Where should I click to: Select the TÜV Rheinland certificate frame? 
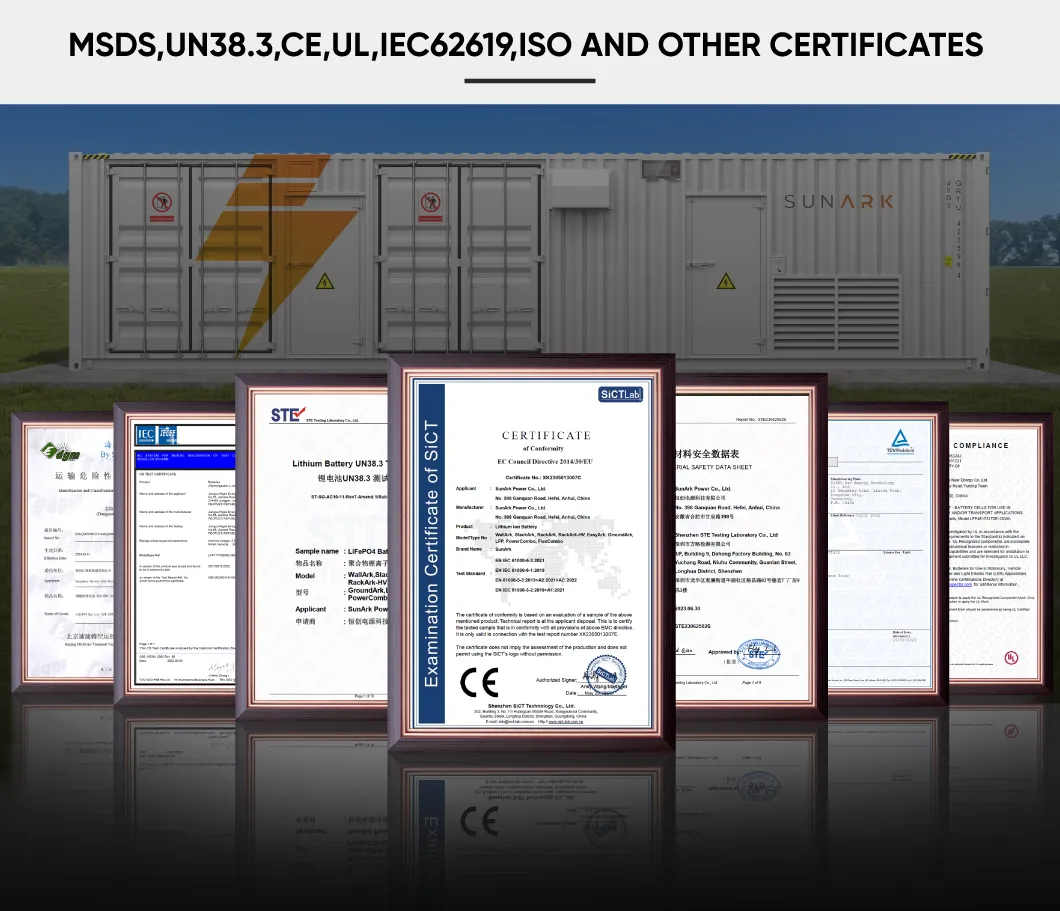pyautogui.click(x=888, y=554)
